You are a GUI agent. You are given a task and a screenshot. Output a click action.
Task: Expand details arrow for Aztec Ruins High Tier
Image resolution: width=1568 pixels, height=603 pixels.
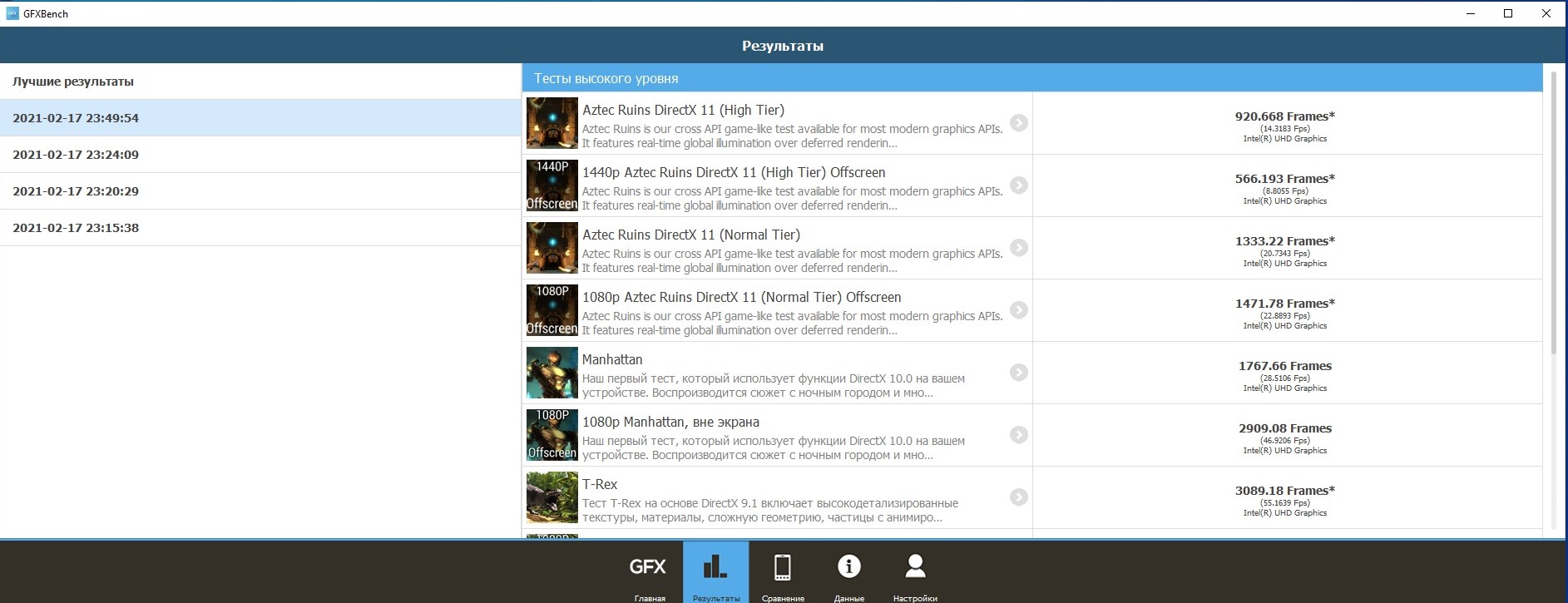(1018, 123)
